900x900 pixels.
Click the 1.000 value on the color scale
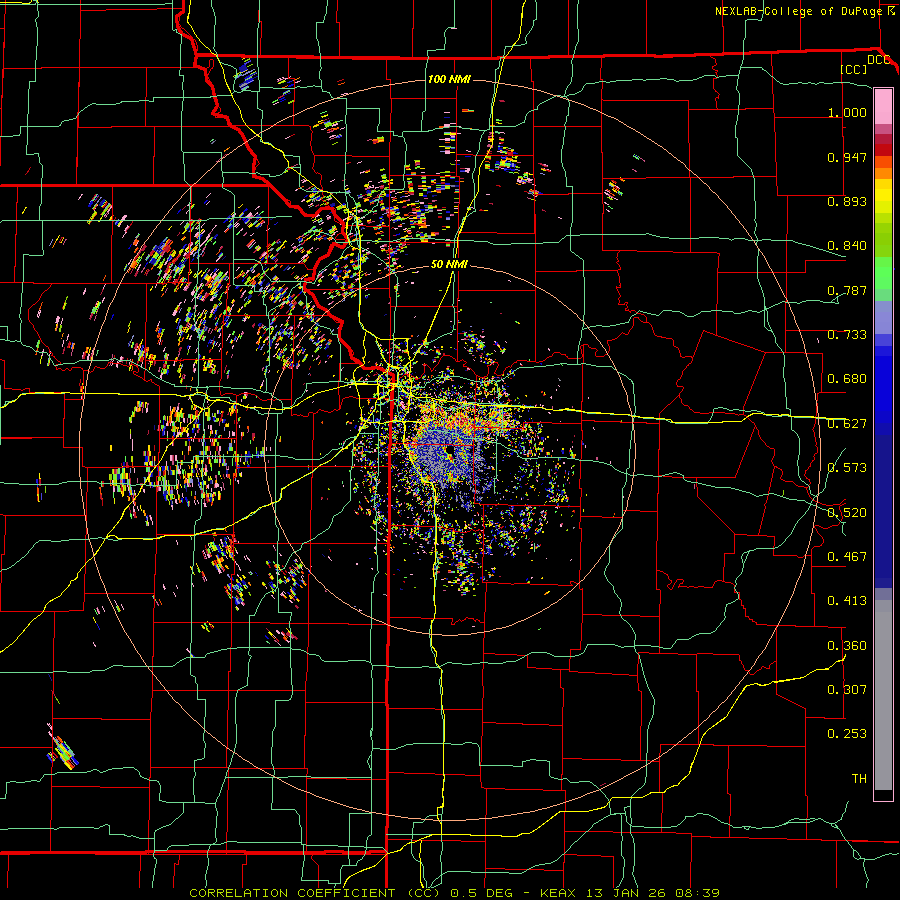click(847, 112)
